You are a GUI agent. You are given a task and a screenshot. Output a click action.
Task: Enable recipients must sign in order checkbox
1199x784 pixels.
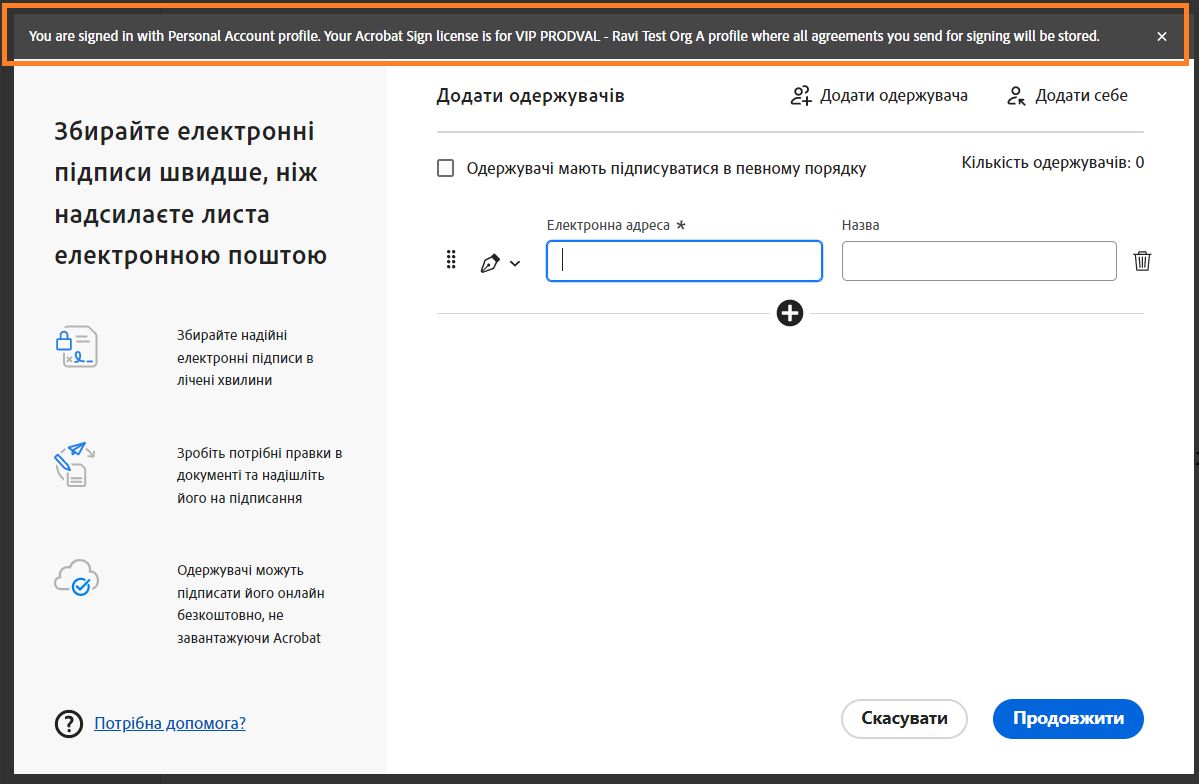(x=446, y=168)
